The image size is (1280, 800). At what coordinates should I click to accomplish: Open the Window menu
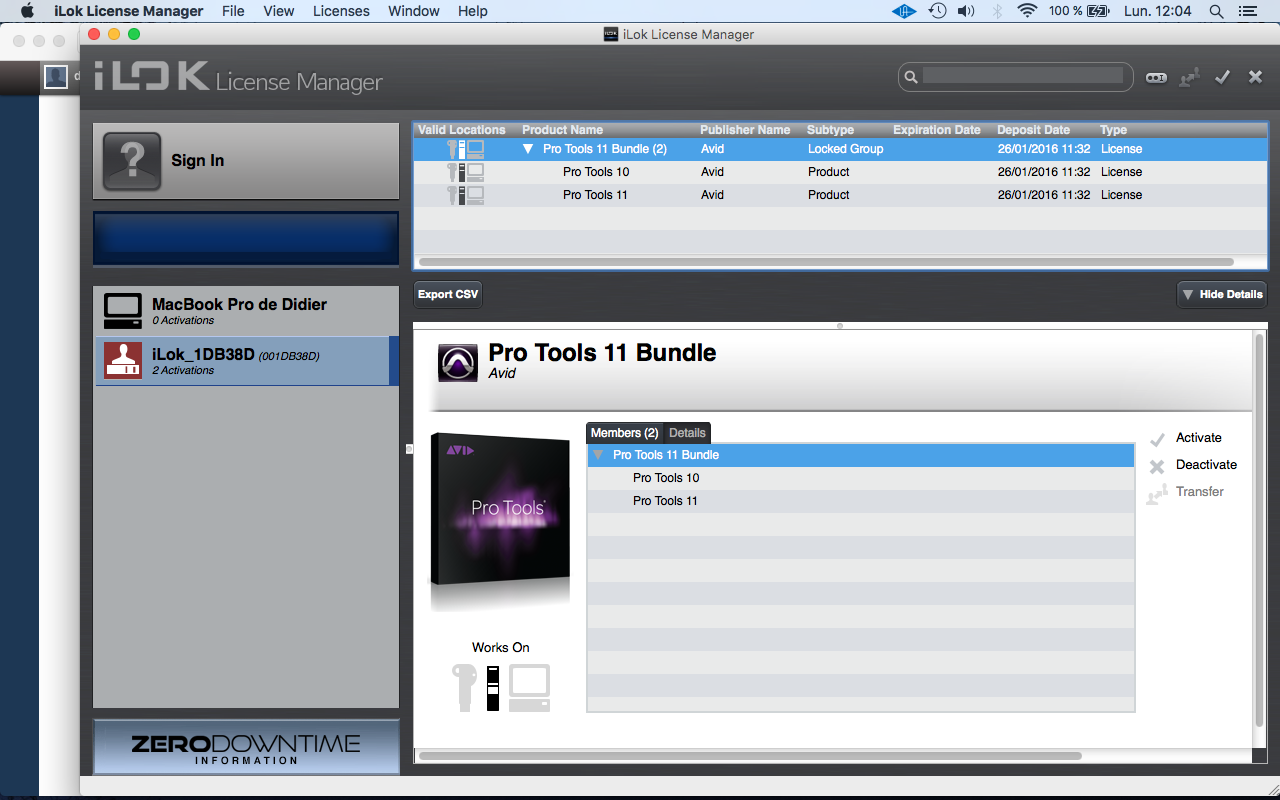tap(414, 11)
